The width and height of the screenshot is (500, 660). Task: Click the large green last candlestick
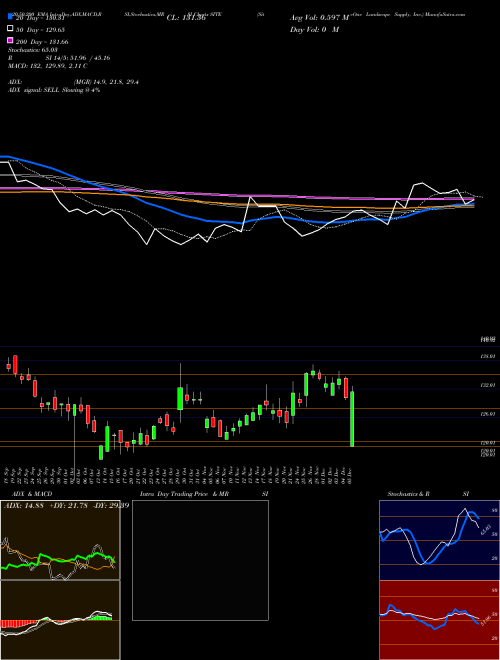pos(352,419)
